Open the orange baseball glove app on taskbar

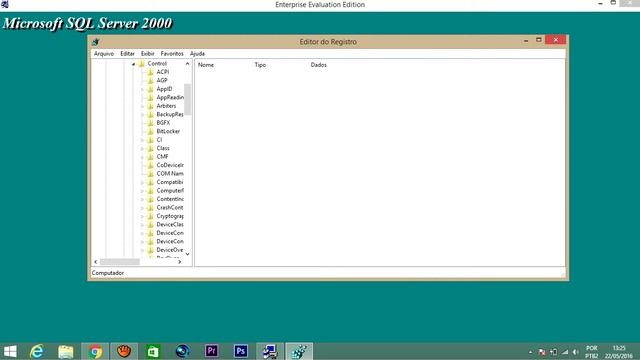click(x=124, y=351)
